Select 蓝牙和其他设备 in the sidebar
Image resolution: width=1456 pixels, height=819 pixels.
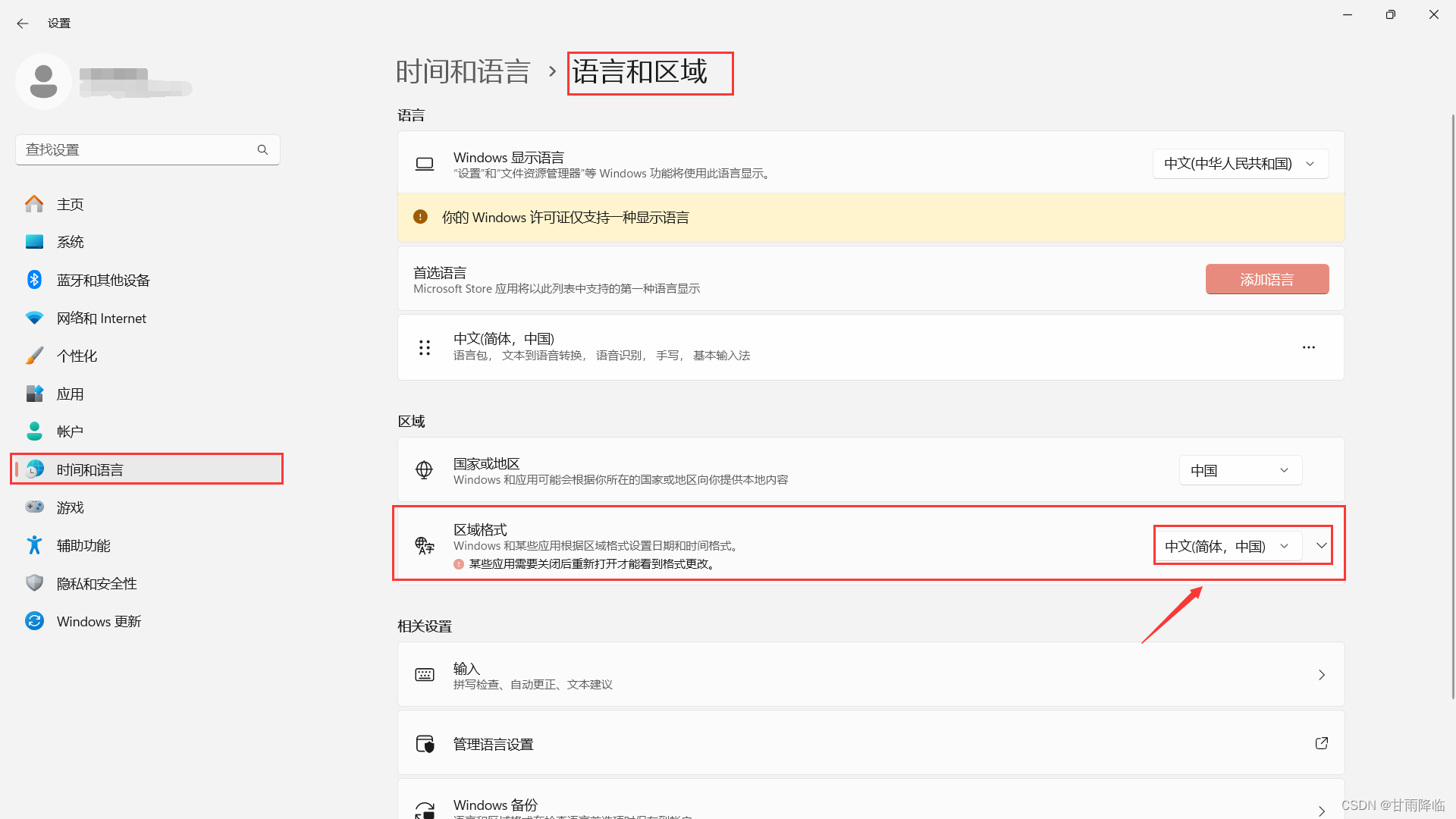point(148,280)
